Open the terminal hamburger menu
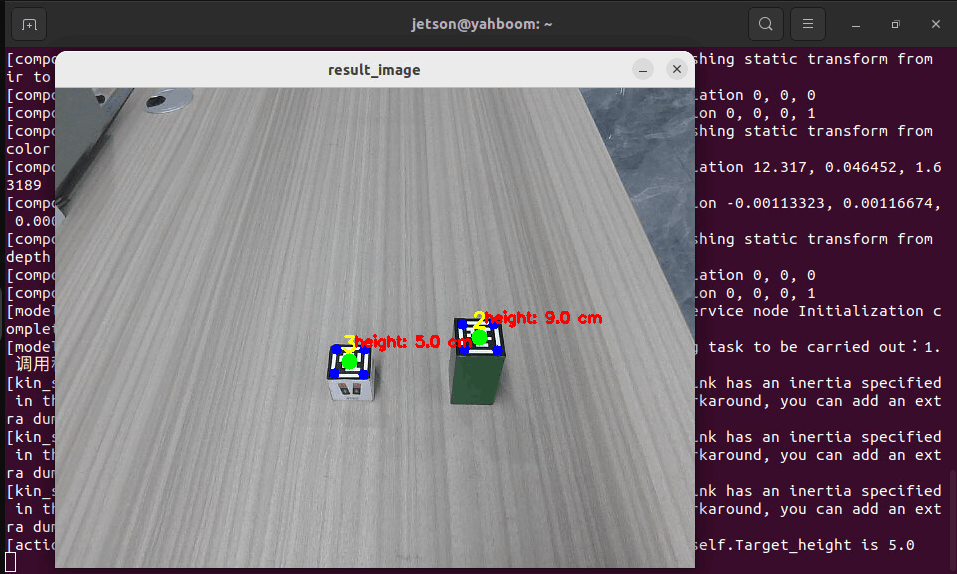The height and width of the screenshot is (574, 957). 807,24
